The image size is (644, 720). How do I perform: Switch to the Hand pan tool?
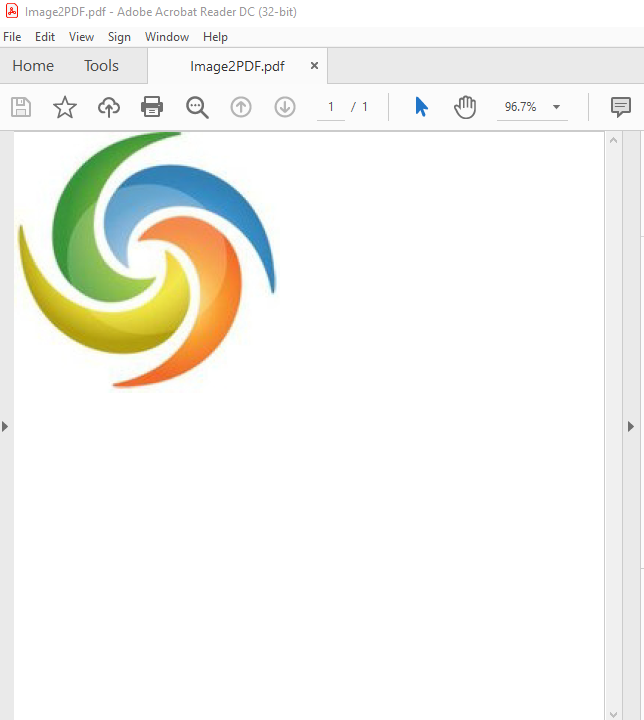(x=465, y=107)
